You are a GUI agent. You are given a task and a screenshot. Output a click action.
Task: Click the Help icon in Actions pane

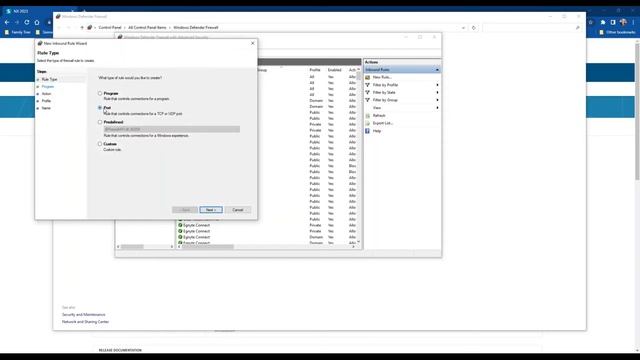367,131
